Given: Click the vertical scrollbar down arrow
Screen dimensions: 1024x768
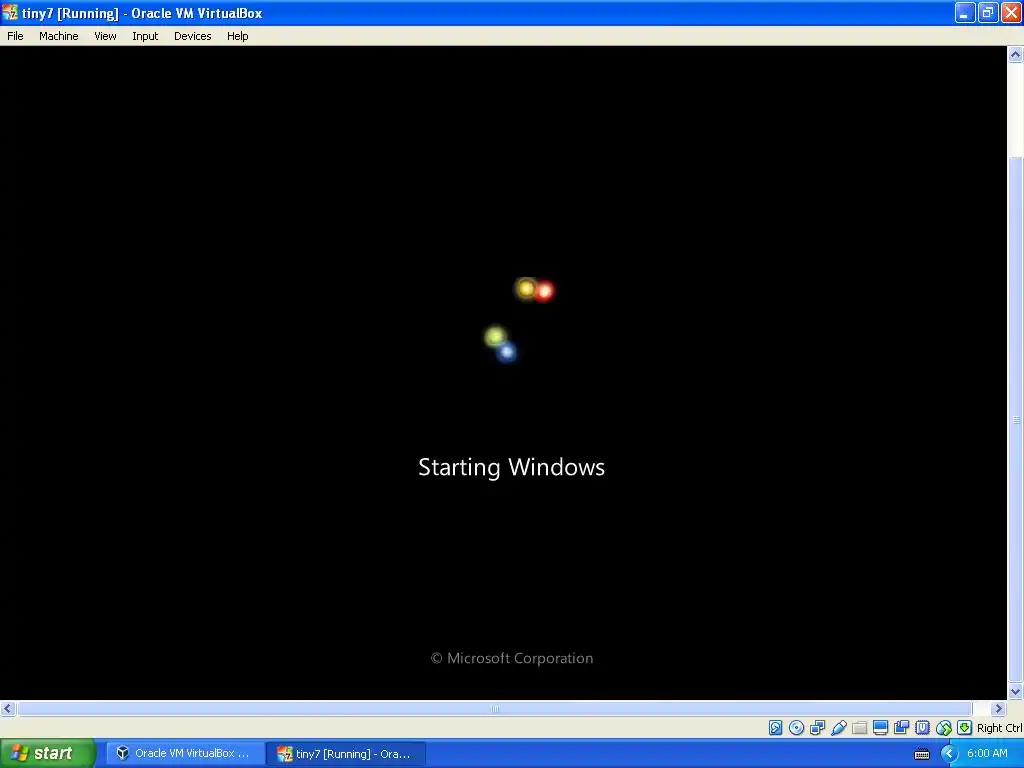Looking at the screenshot, I should tap(1015, 692).
